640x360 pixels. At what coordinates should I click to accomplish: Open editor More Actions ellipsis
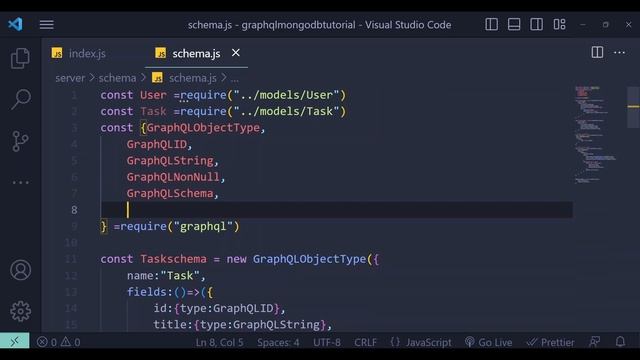click(x=619, y=53)
